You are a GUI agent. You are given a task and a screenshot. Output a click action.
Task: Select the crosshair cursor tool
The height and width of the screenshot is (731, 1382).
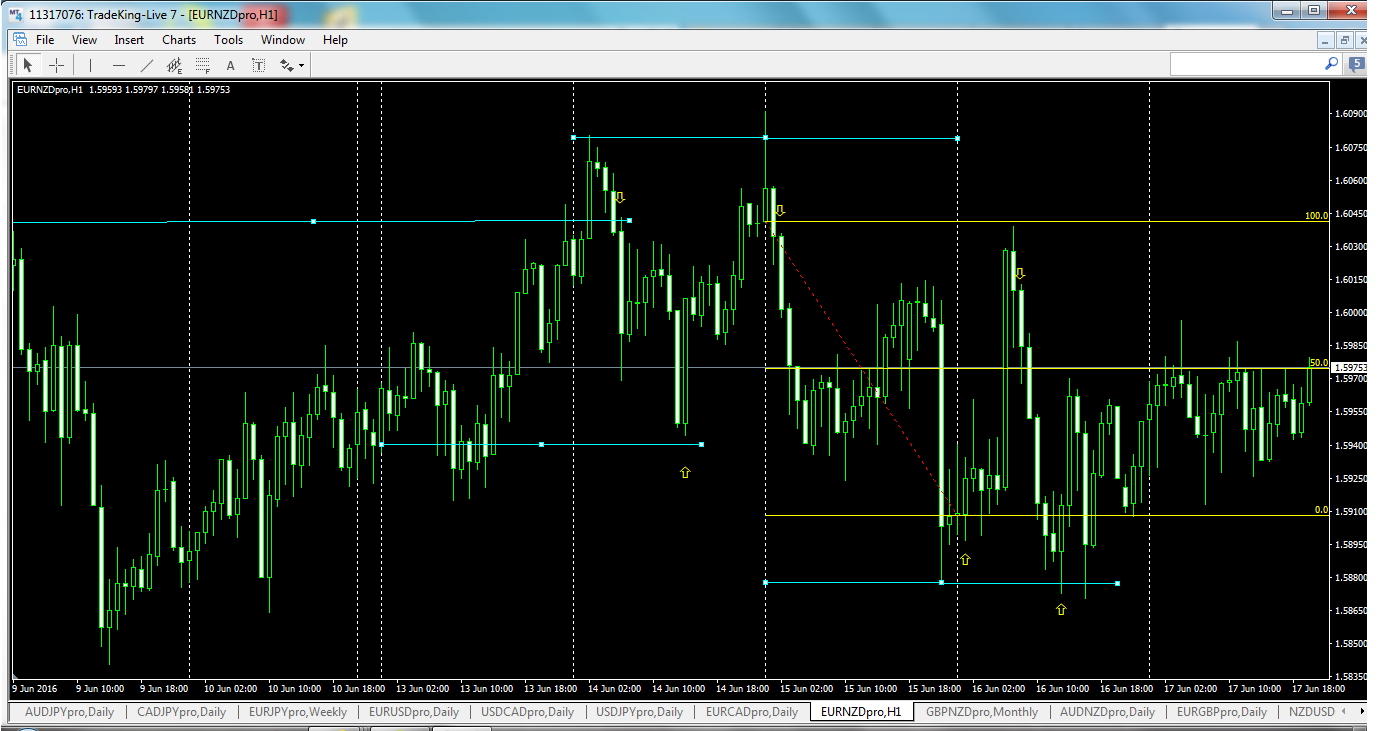point(56,64)
